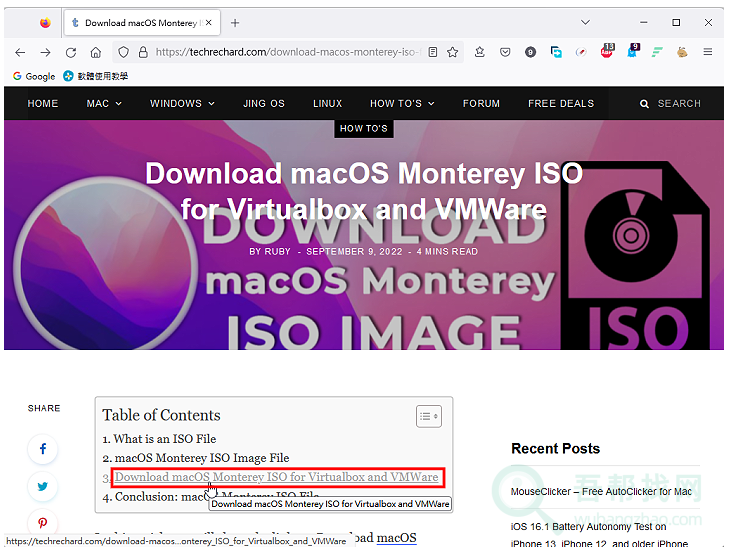The width and height of the screenshot is (731, 553).
Task: Open the Firefox home page icon
Action: pos(96,52)
